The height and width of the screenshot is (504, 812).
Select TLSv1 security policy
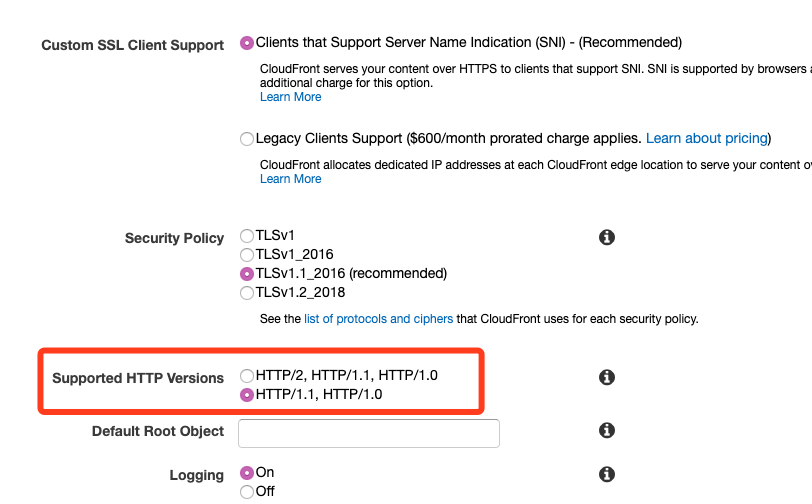[x=247, y=236]
